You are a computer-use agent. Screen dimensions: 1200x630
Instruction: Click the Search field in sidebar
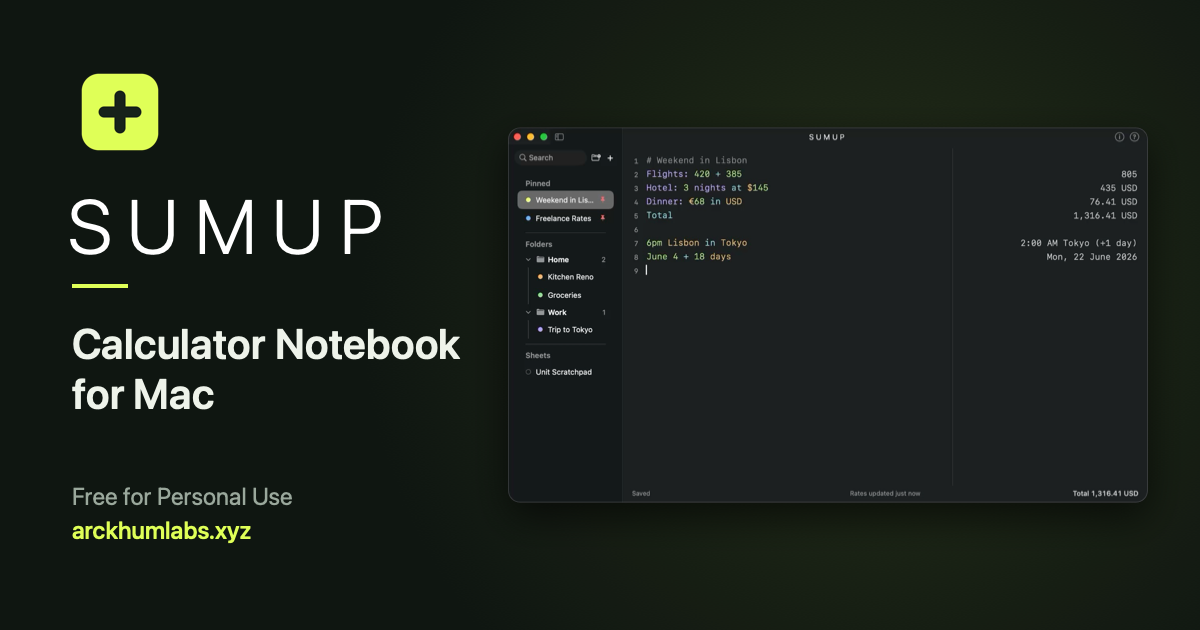coord(551,158)
